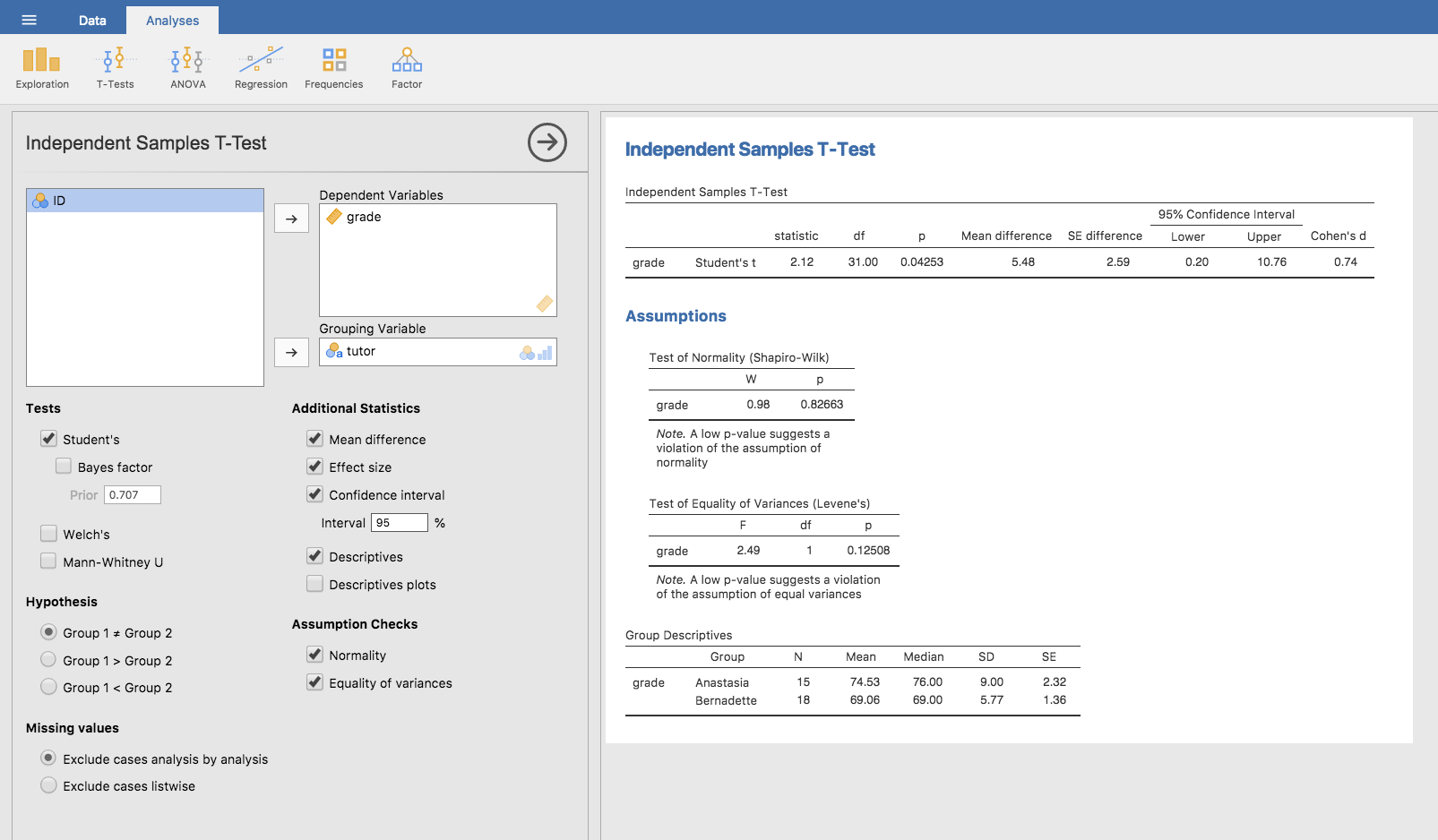This screenshot has height=840, width=1438.
Task: Select Group 1 > Group 2 hypothesis
Action: pos(48,660)
